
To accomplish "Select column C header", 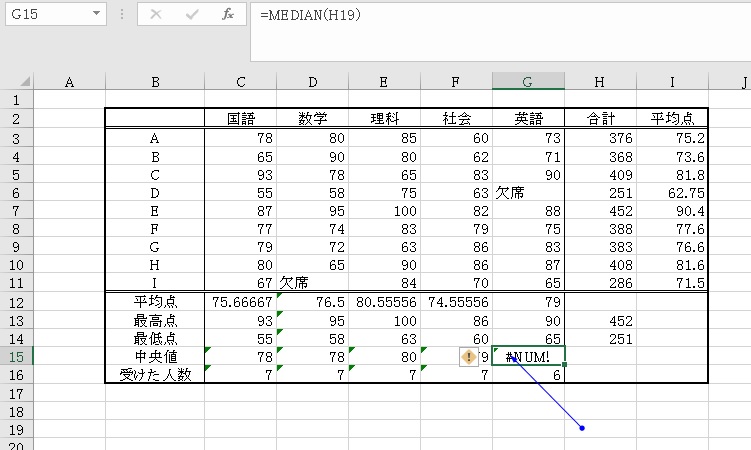I will [x=240, y=82].
